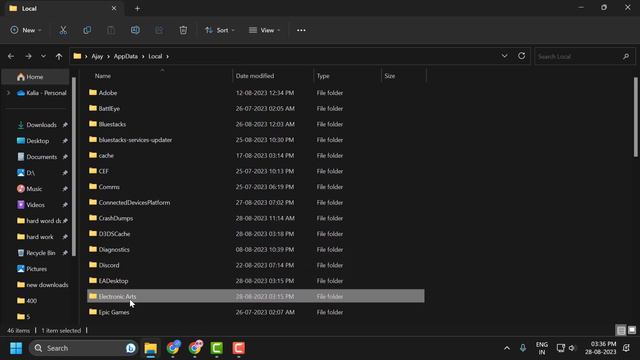
Task: Add a new tab with plus
Action: [137, 9]
